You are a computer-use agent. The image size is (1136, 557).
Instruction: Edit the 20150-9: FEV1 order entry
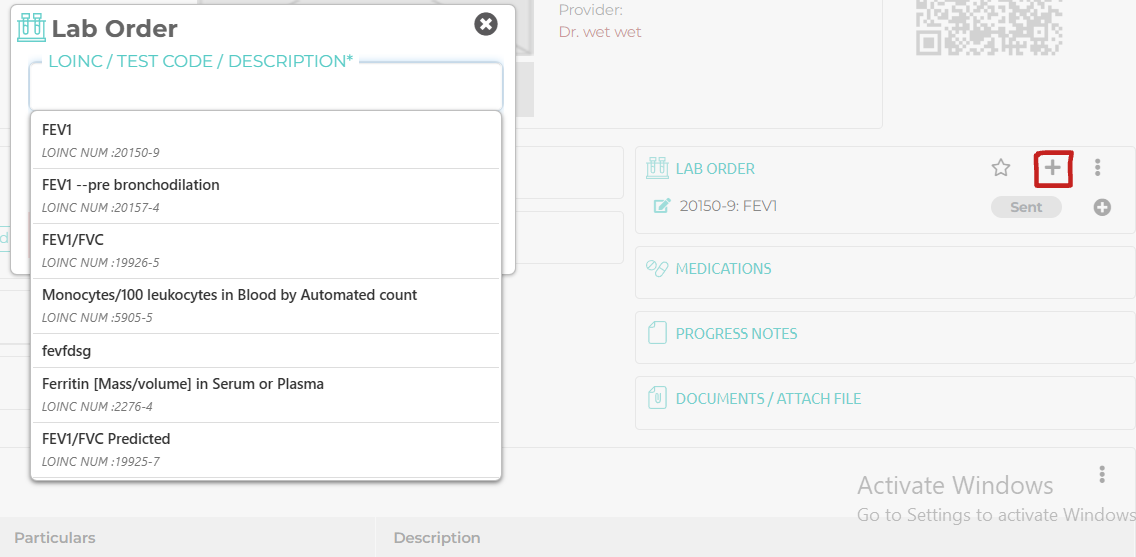[661, 206]
